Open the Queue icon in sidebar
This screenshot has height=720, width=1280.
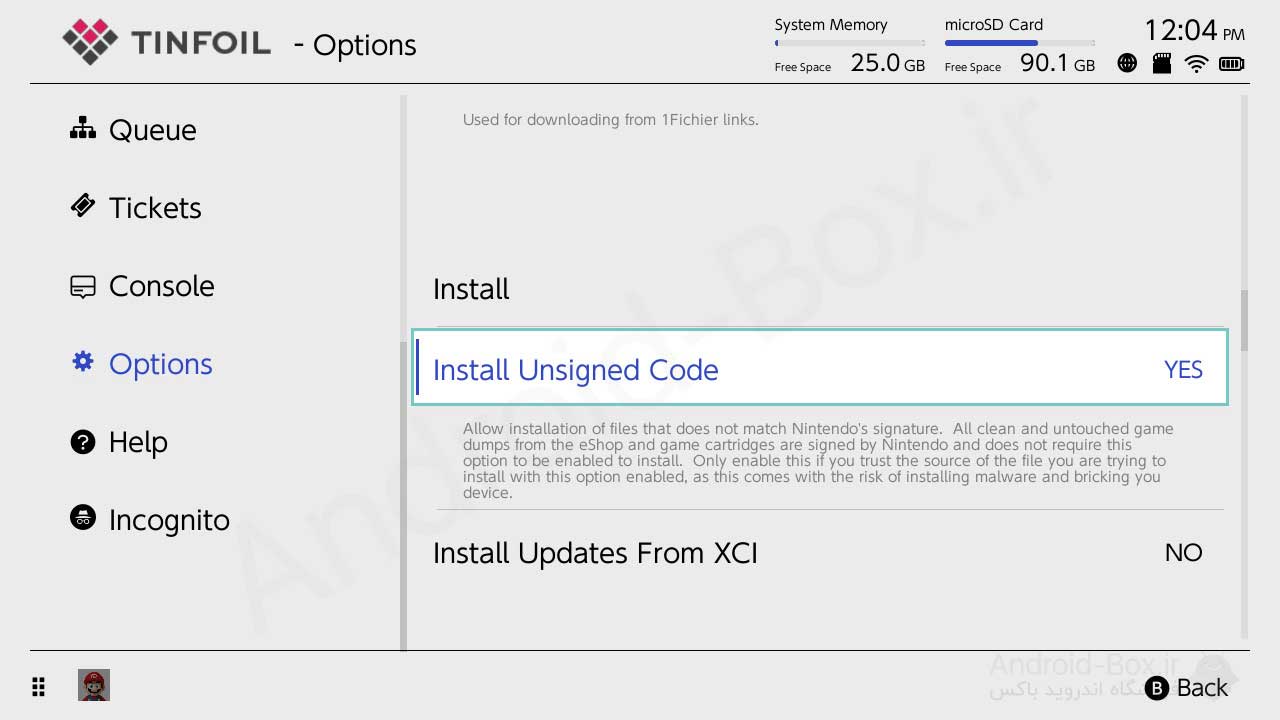82,129
